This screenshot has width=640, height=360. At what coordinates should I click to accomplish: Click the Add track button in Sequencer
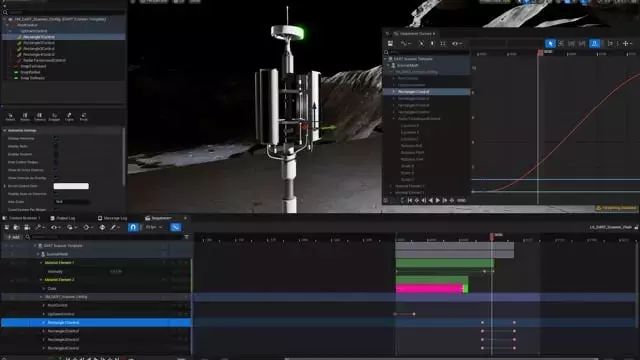coord(13,237)
